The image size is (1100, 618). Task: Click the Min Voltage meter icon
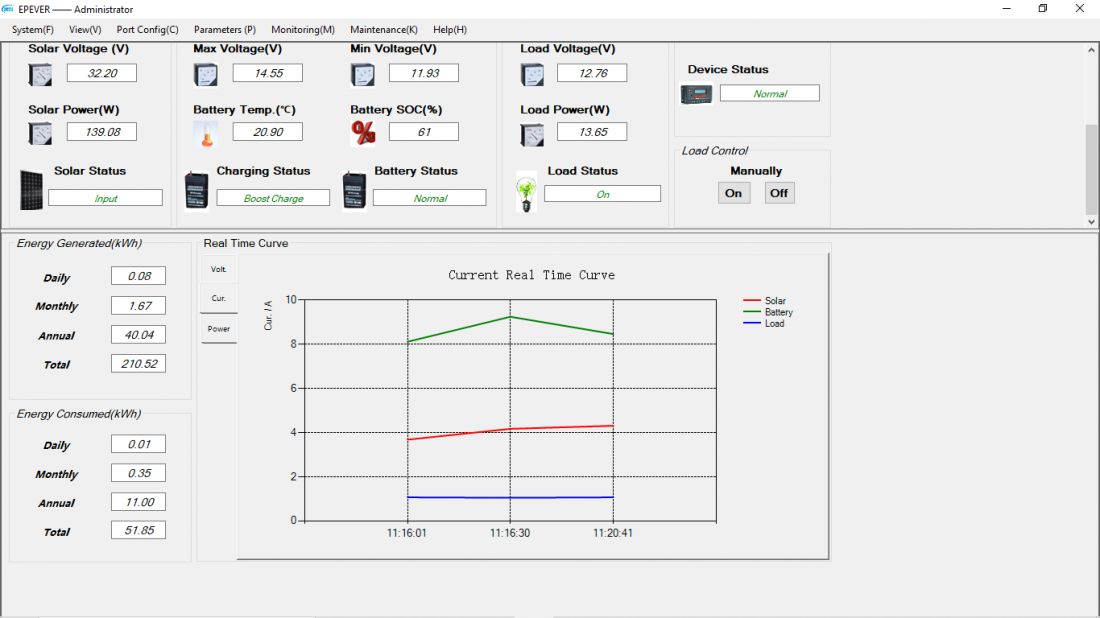[363, 74]
